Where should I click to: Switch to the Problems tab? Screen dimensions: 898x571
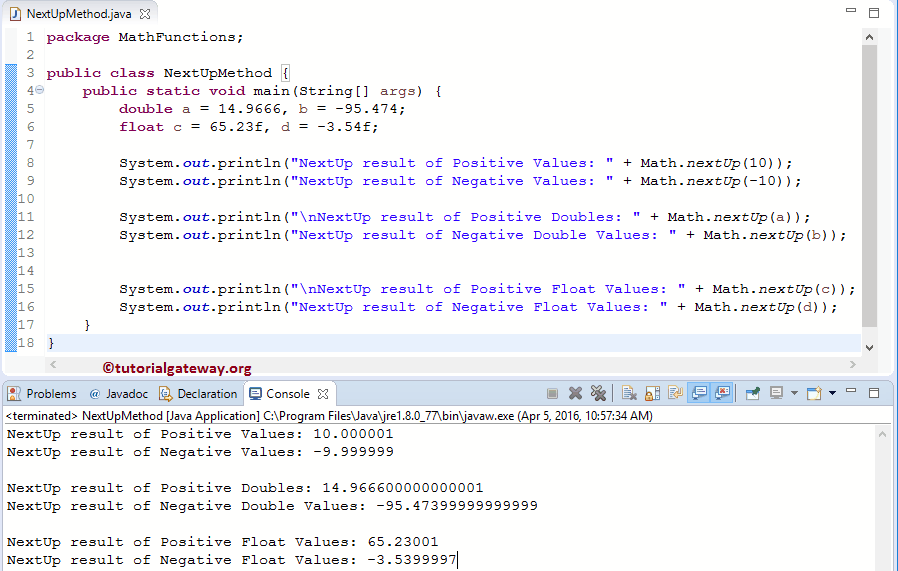pos(42,394)
